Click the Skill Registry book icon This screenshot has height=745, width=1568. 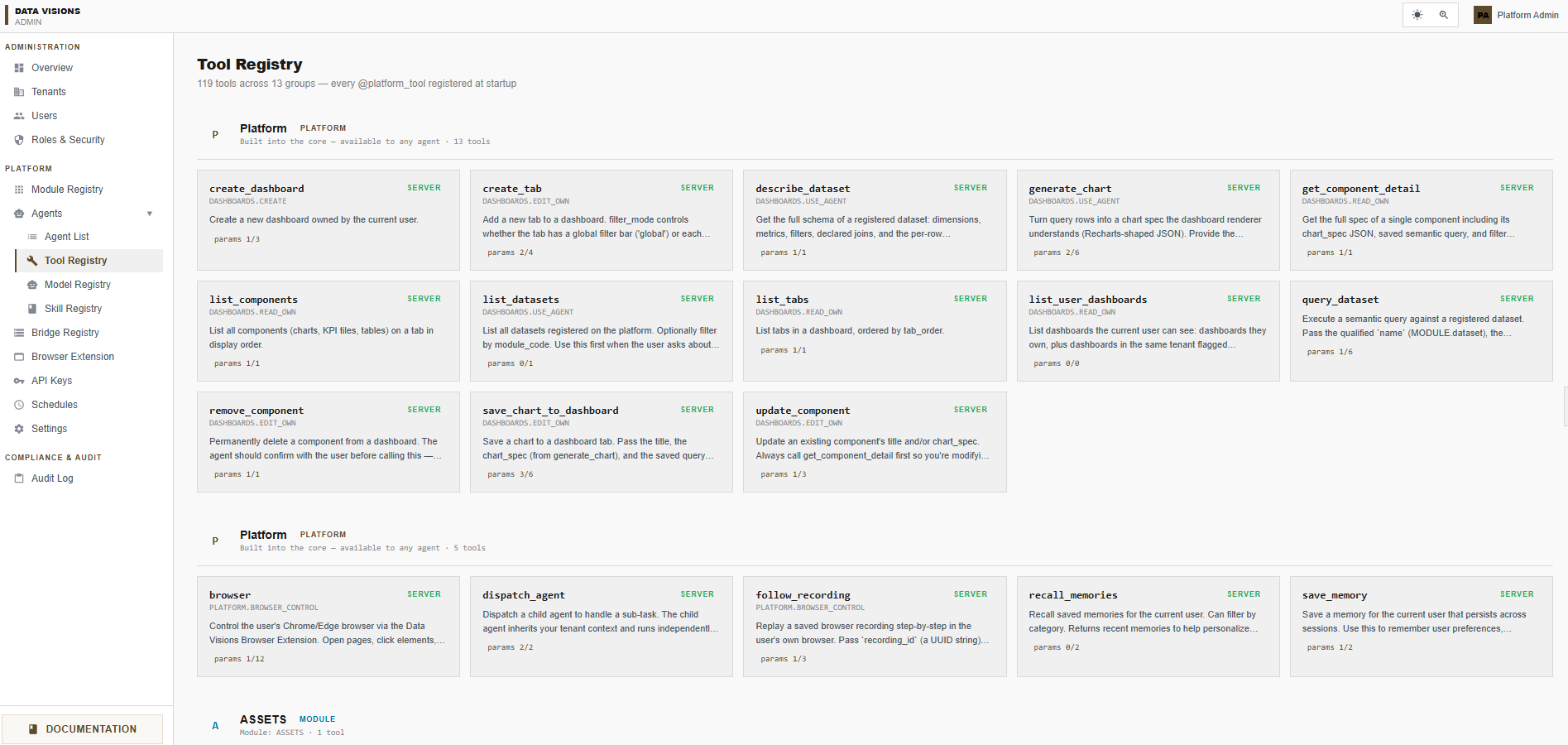32,309
